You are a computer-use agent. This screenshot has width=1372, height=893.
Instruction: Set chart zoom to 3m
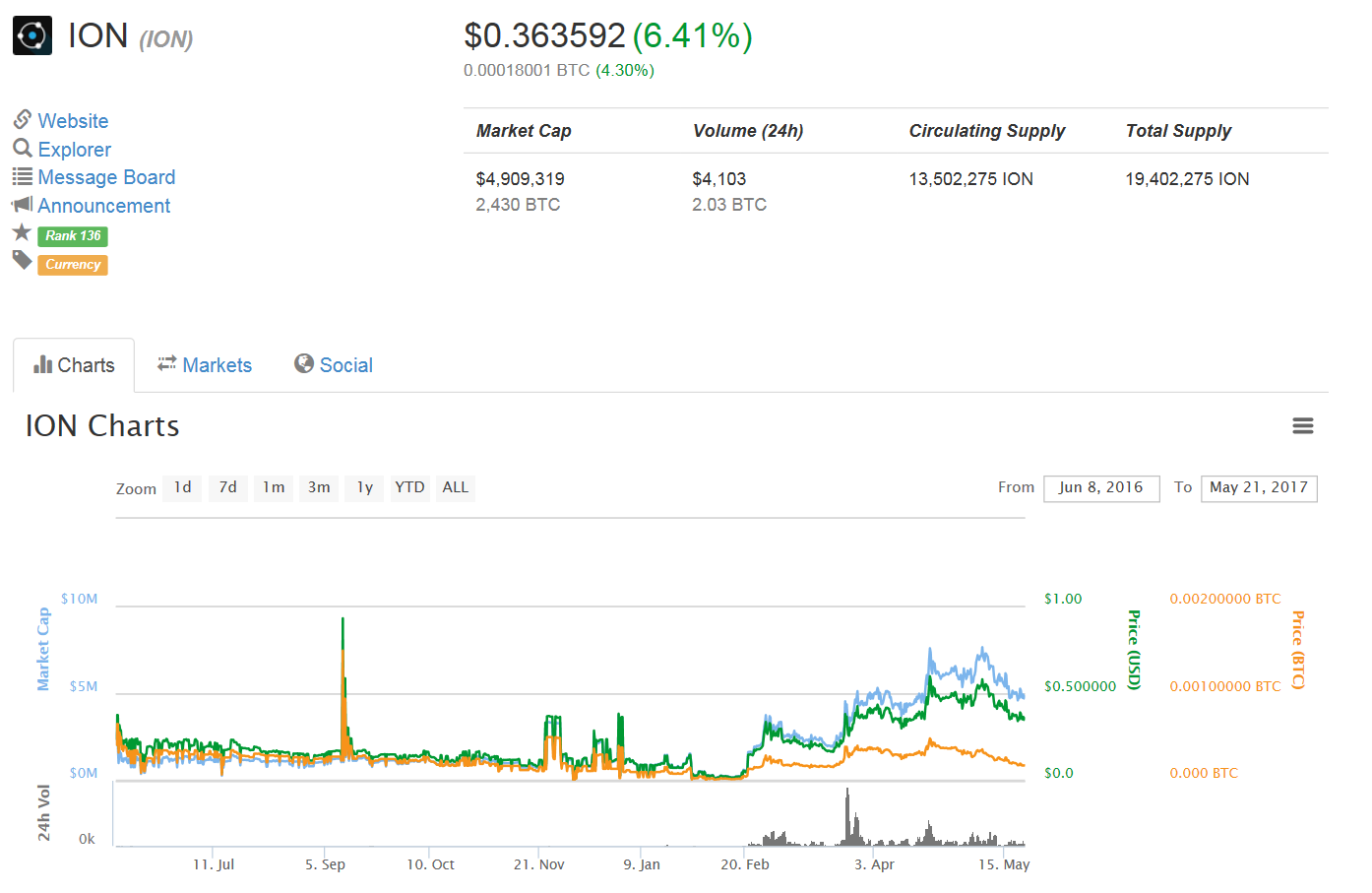[x=319, y=487]
